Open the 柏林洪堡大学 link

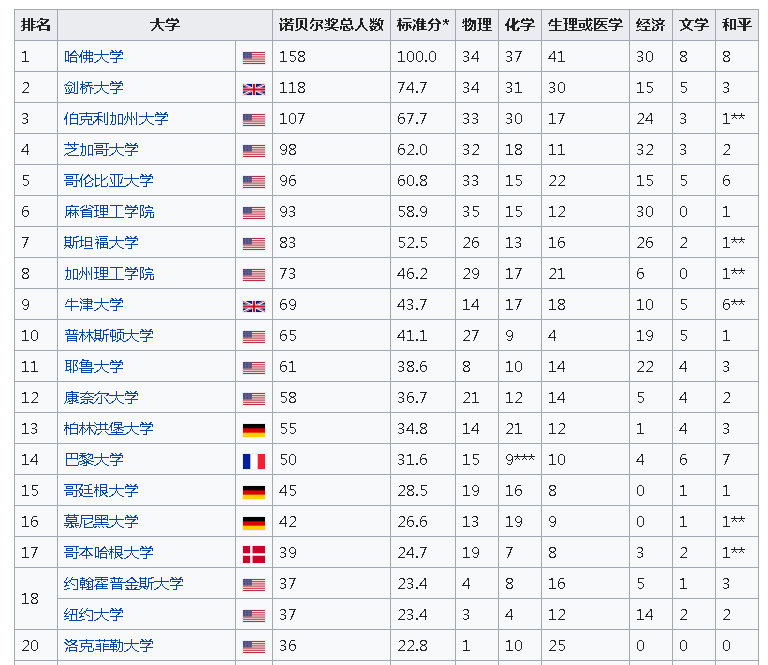tap(109, 428)
